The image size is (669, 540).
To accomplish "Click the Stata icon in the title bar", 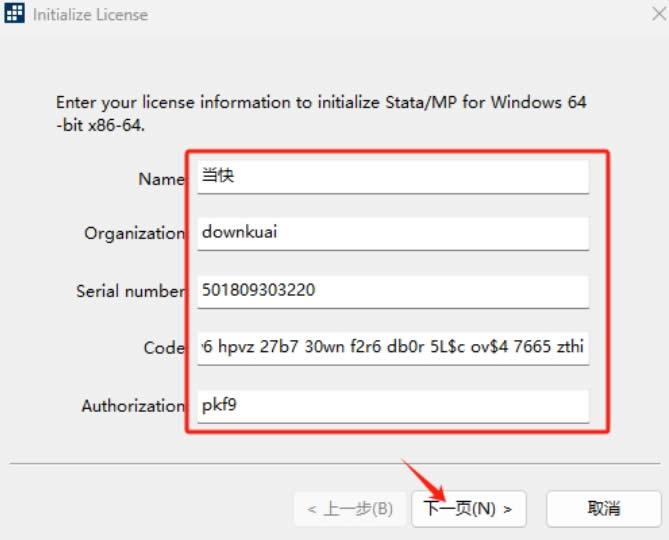I will pos(15,15).
